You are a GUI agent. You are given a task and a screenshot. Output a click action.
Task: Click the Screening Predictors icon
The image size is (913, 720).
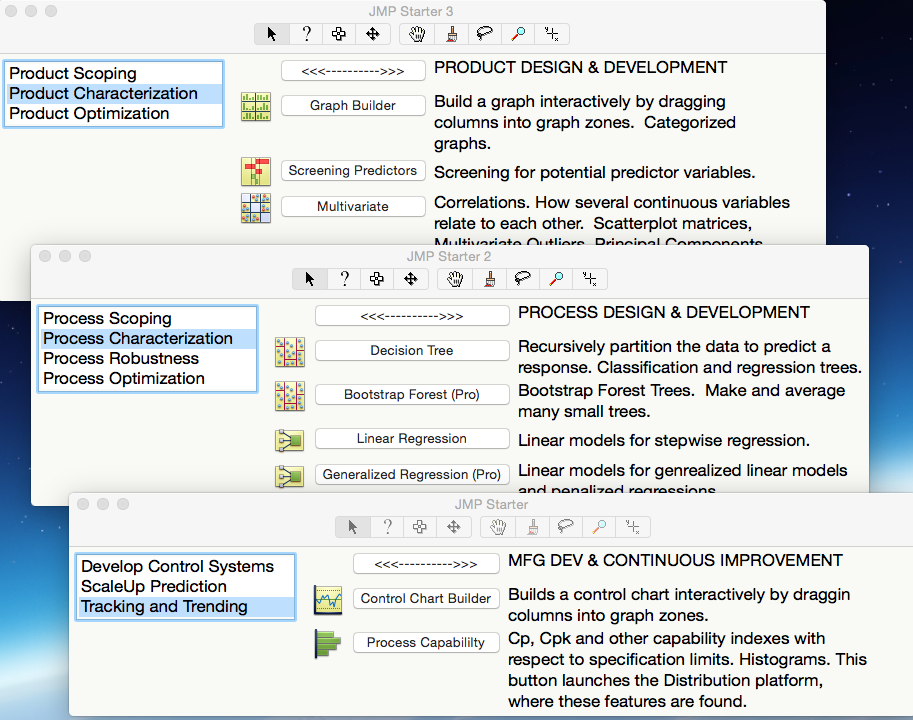256,172
